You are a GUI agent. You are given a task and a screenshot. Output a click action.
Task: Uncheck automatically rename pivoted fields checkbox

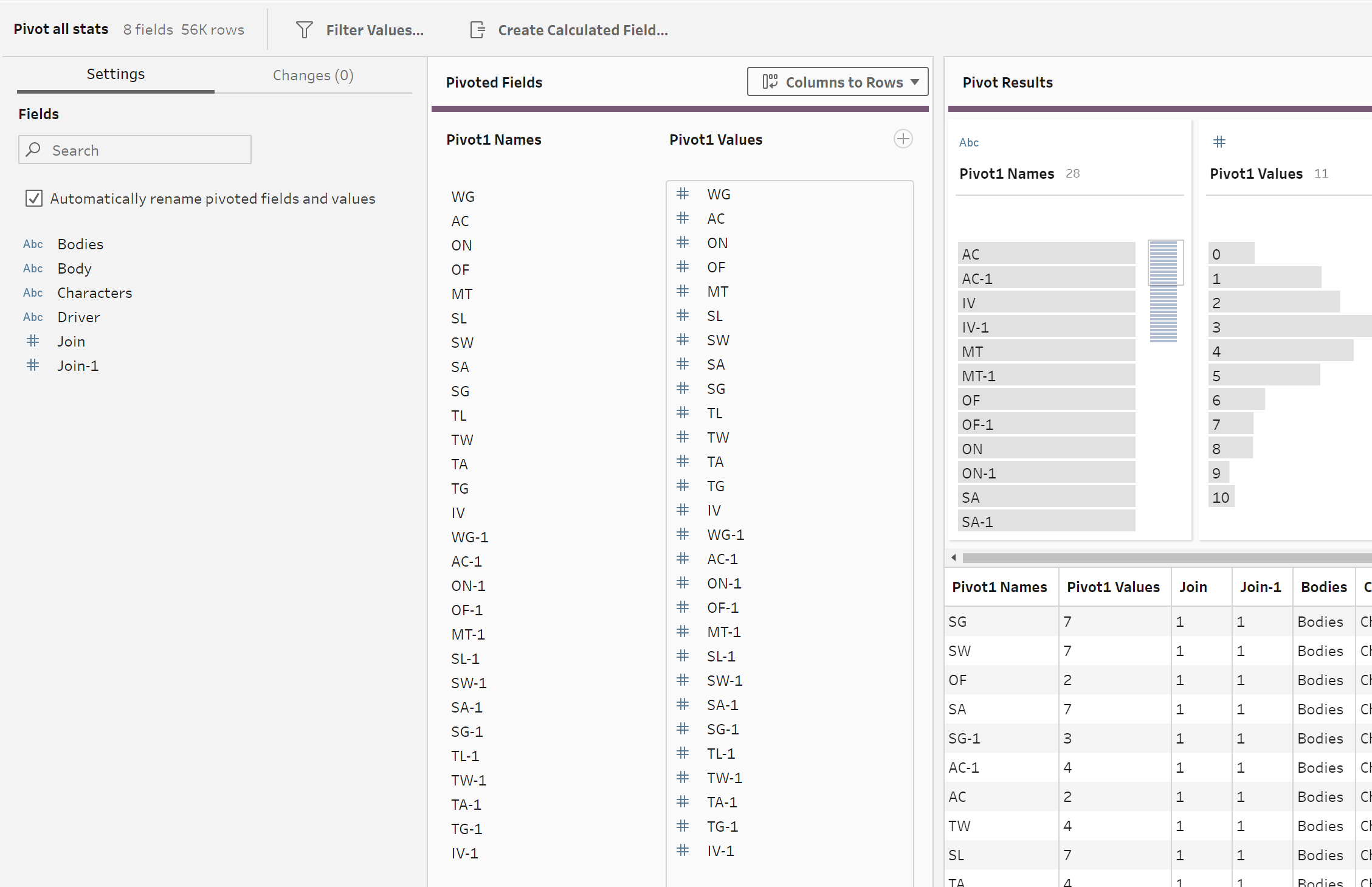coord(34,198)
